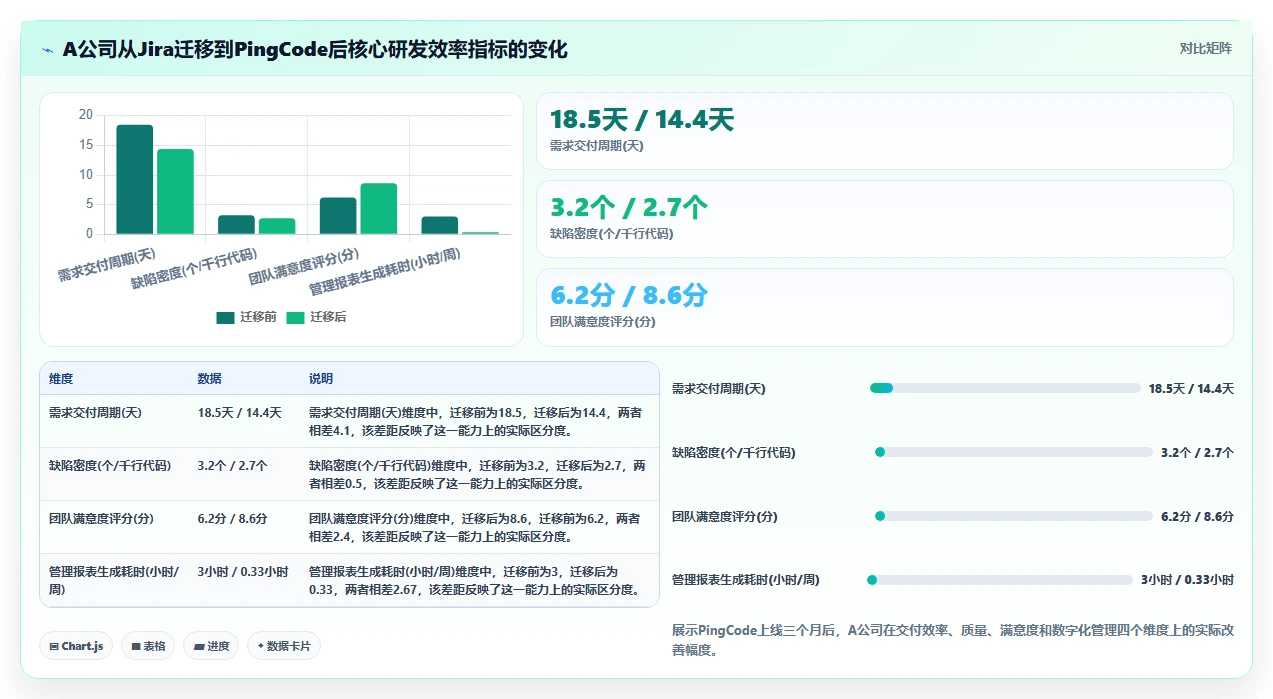Select the 缺陷密度 progress bar
The image size is (1273, 699).
click(x=1014, y=452)
